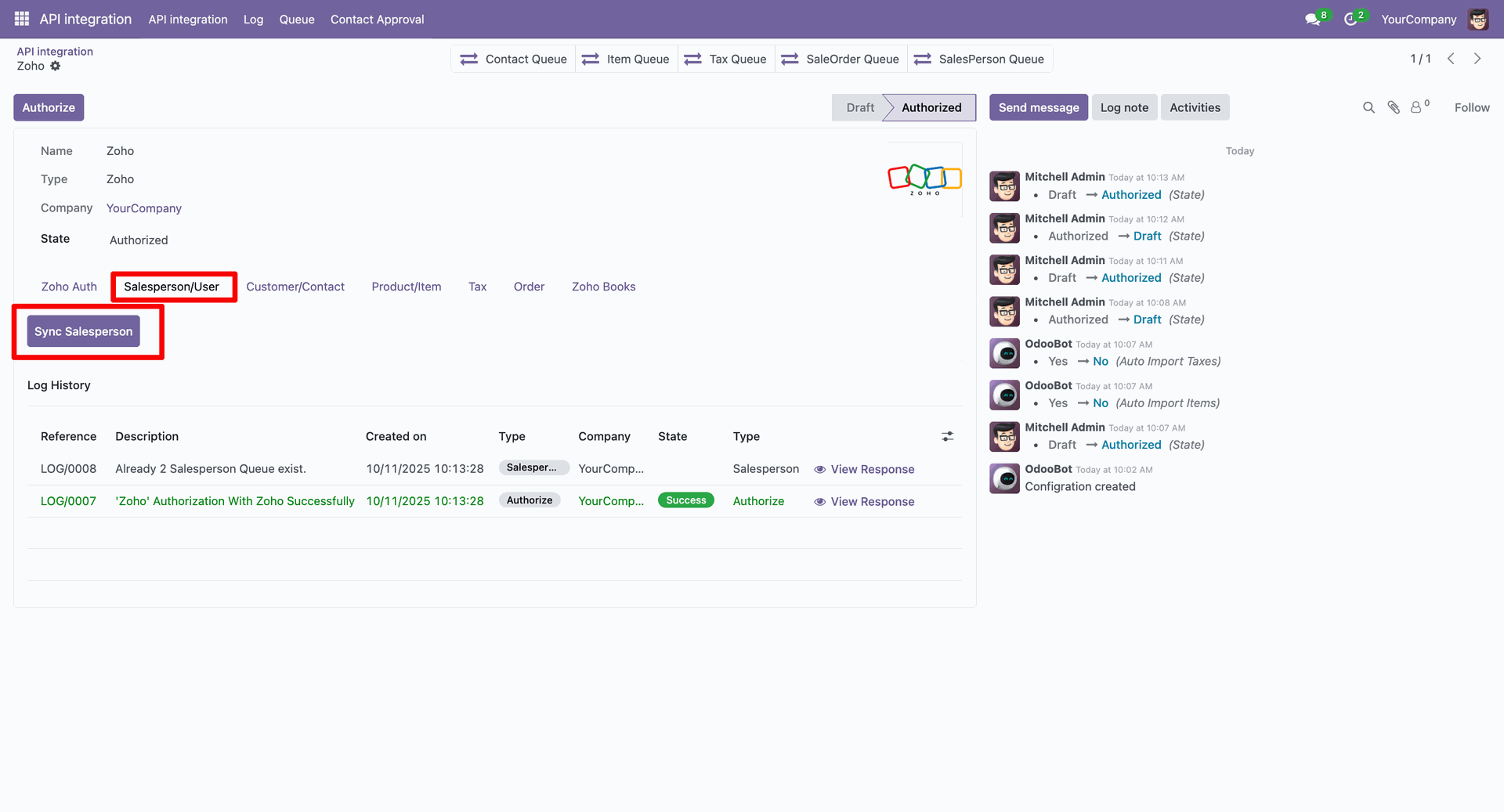Image resolution: width=1504 pixels, height=812 pixels.
Task: Click the Authorize type badge in LOG/0007
Action: 530,500
